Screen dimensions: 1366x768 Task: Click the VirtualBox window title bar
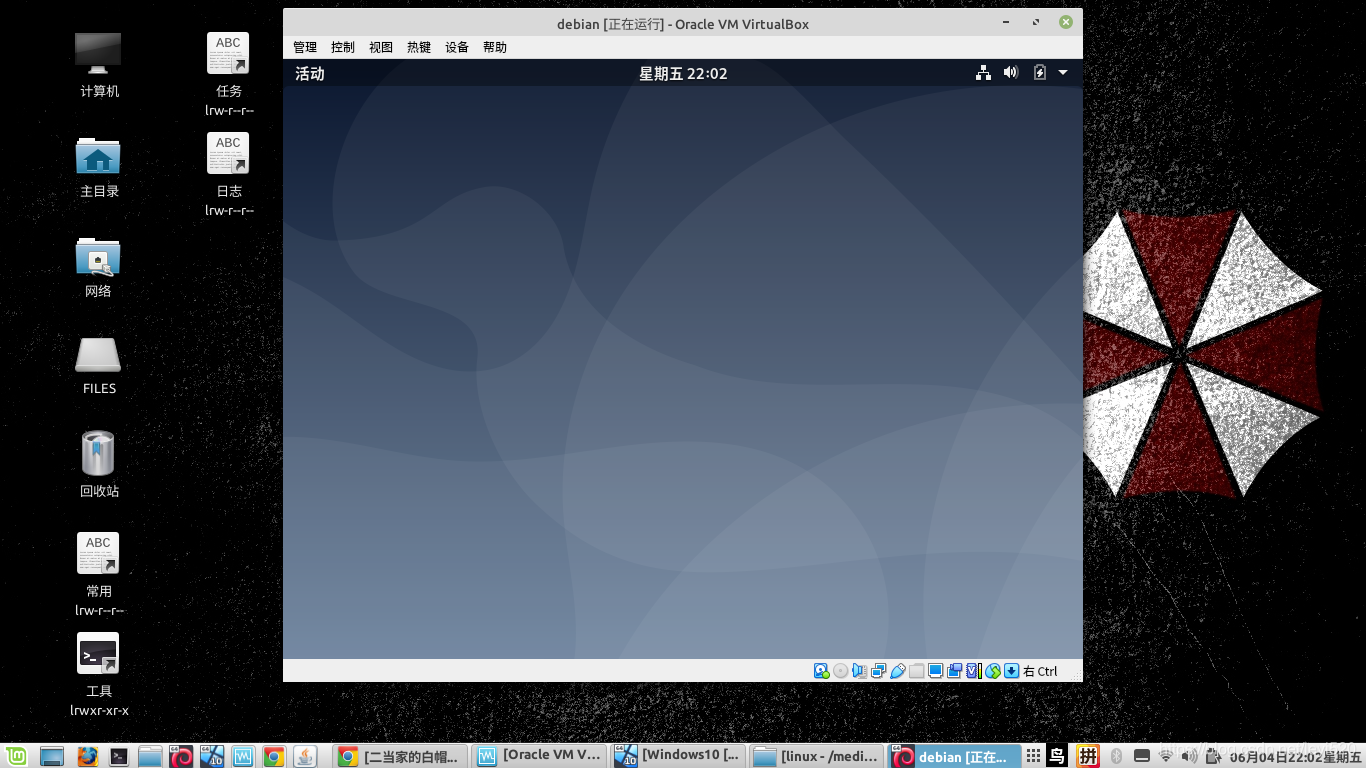(683, 23)
